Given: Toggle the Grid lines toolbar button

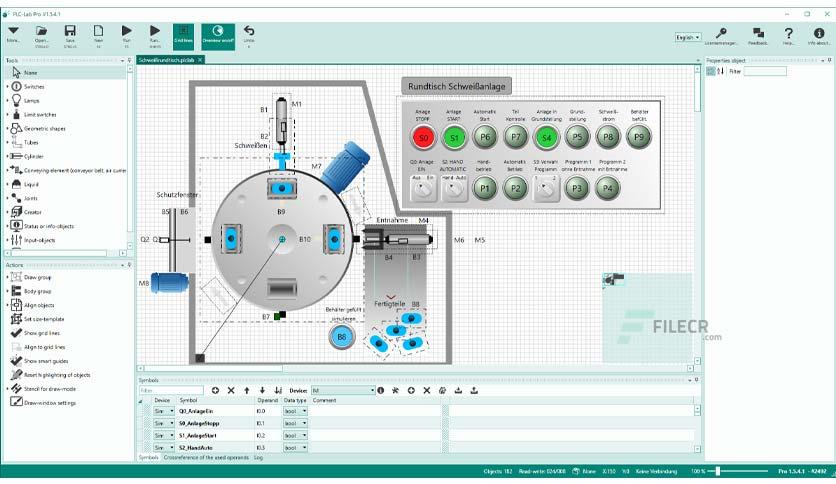Looking at the screenshot, I should click(183, 36).
